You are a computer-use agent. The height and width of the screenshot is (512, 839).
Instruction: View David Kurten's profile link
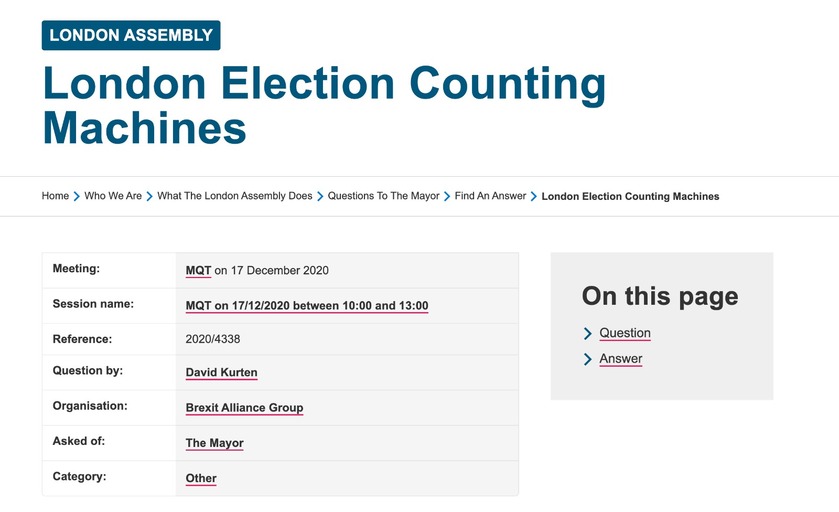tap(221, 373)
